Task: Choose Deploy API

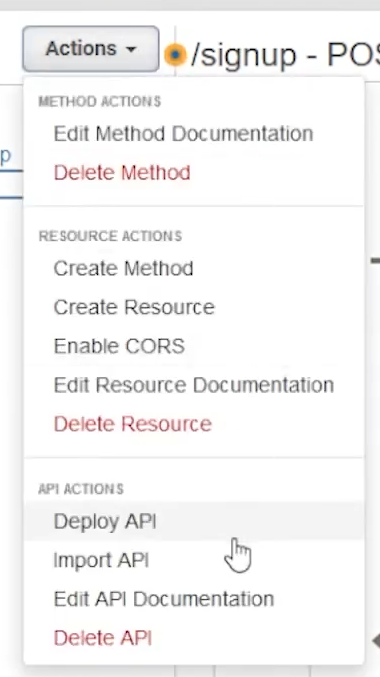Action: click(x=194, y=521)
